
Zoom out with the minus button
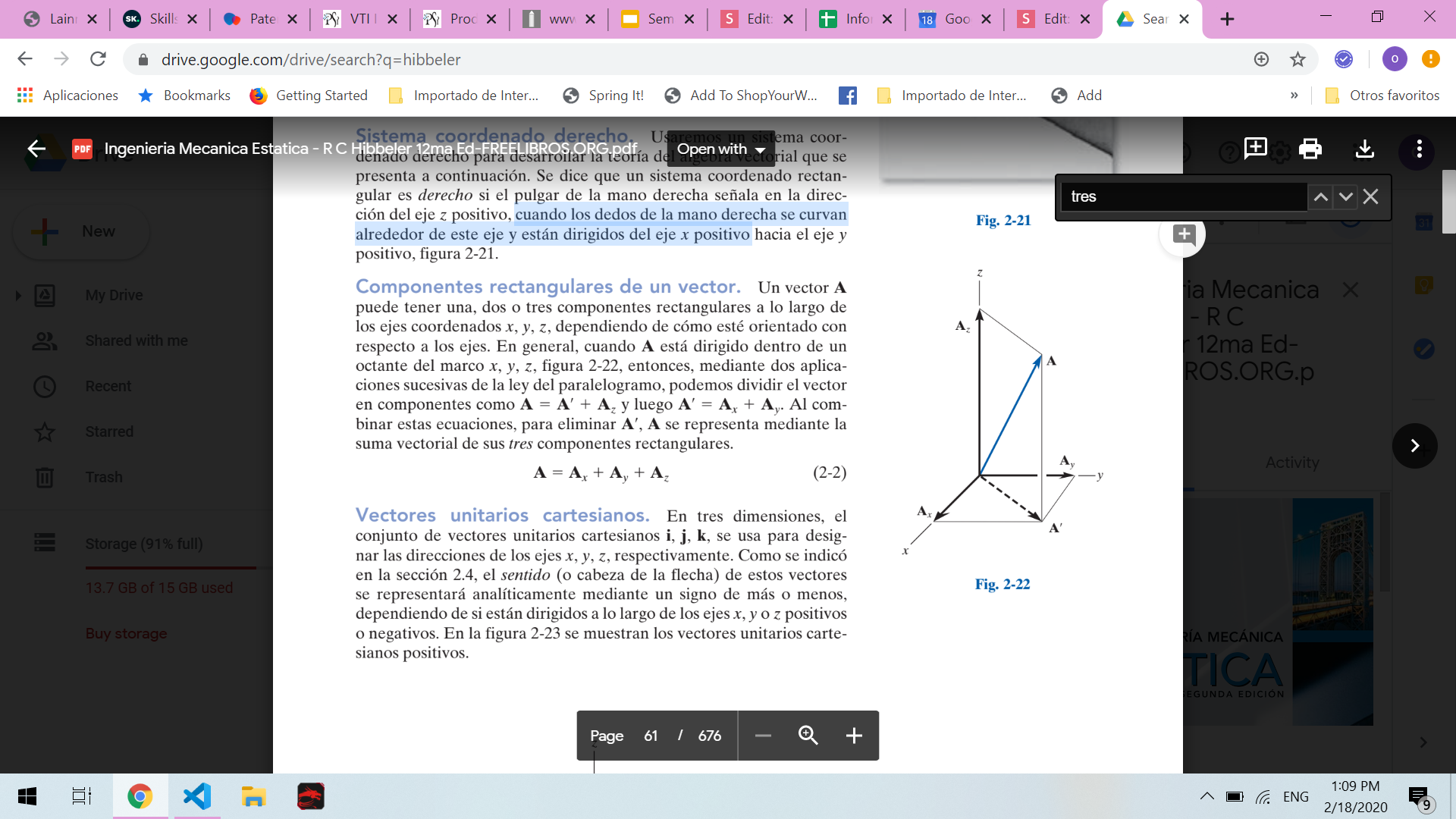pos(763,736)
